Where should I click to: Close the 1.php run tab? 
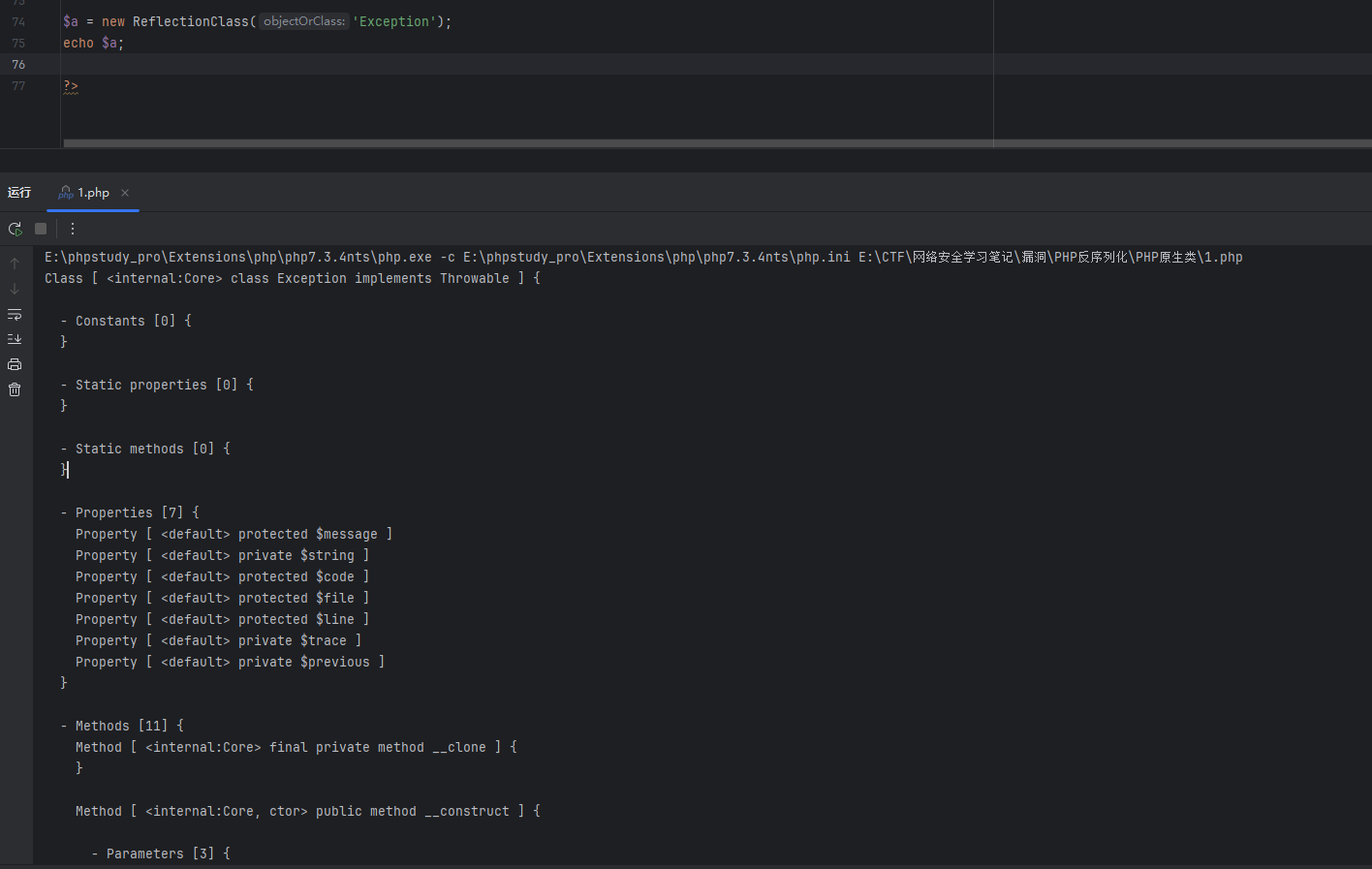pyautogui.click(x=125, y=193)
